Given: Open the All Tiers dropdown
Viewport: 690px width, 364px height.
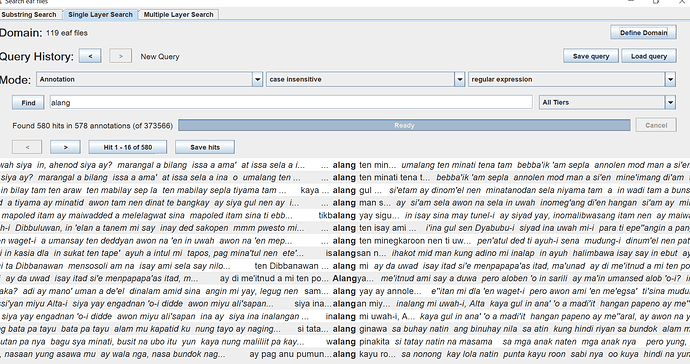Looking at the screenshot, I should click(x=607, y=103).
